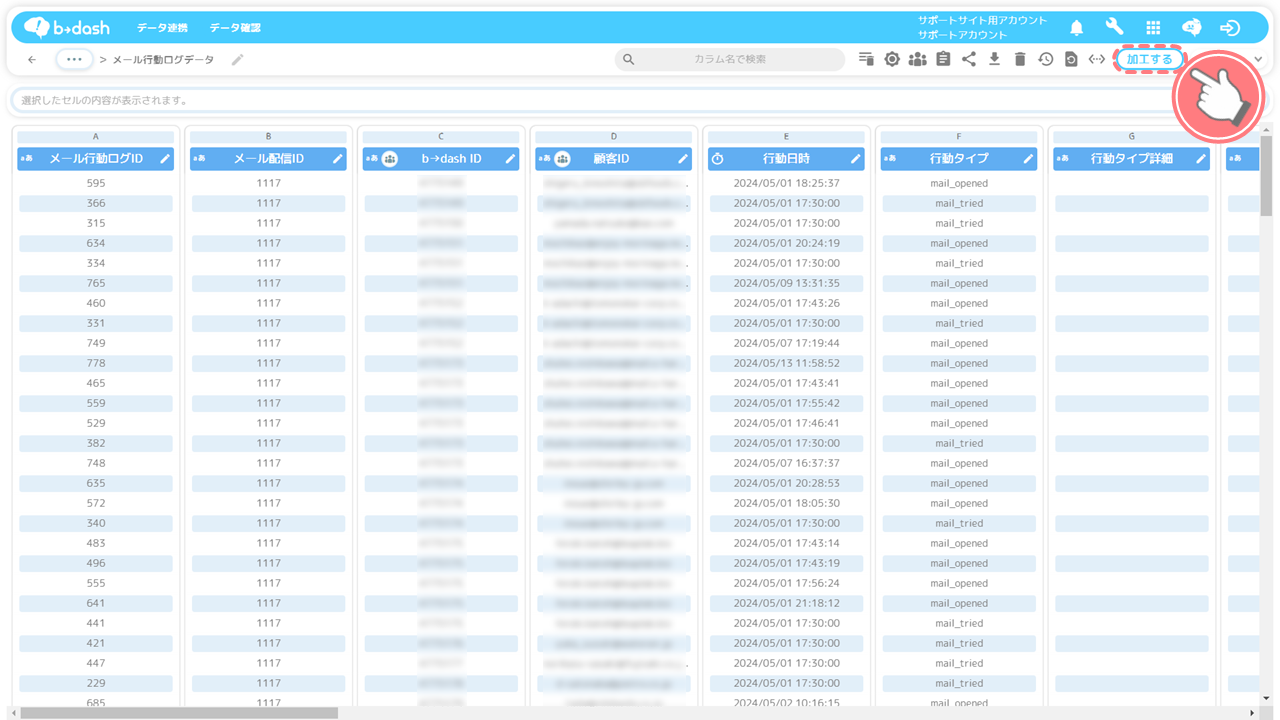The image size is (1280, 720).
Task: Click the scroll left arrow at bottom
Action: 14,713
